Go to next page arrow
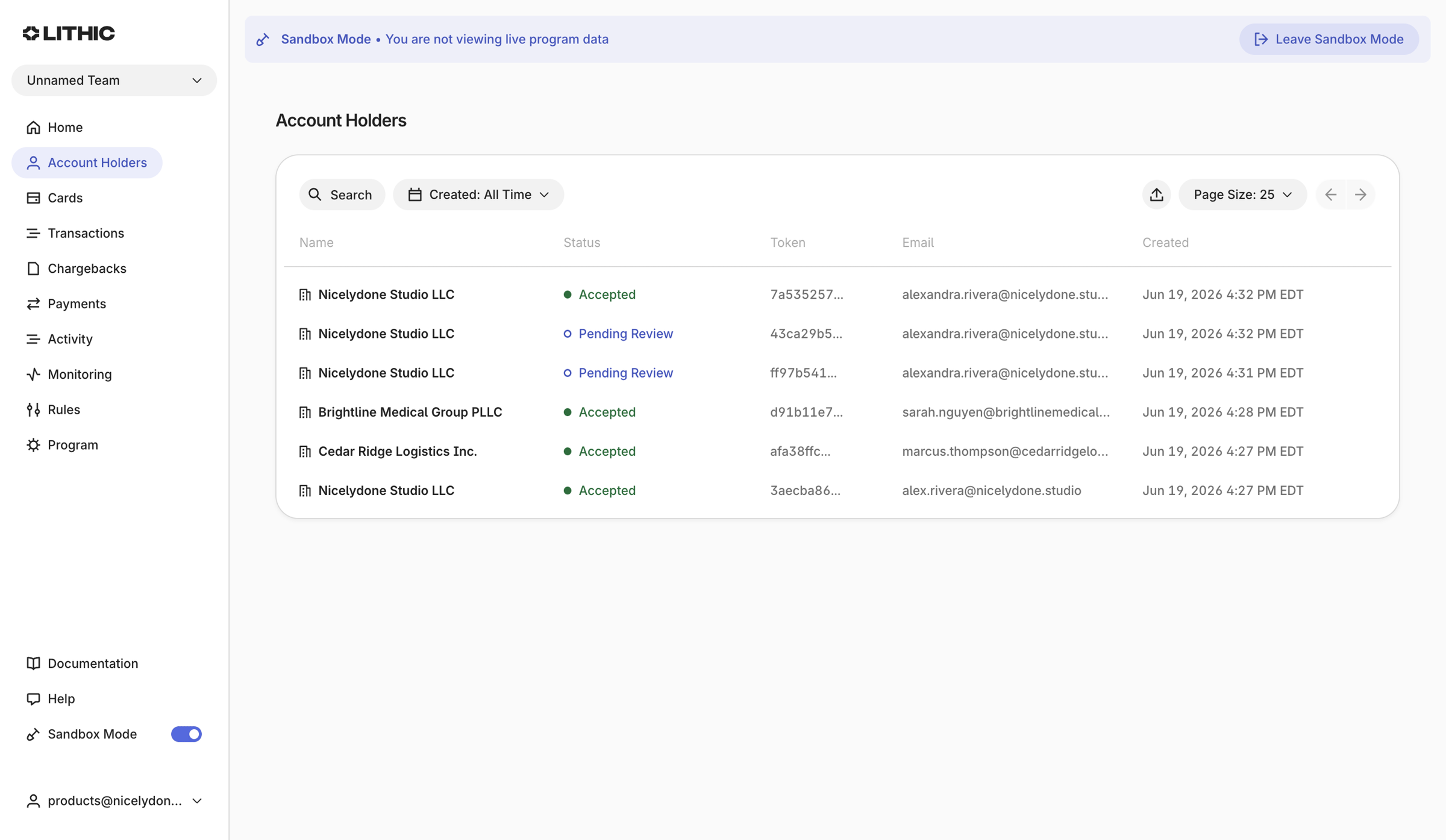 click(1360, 194)
